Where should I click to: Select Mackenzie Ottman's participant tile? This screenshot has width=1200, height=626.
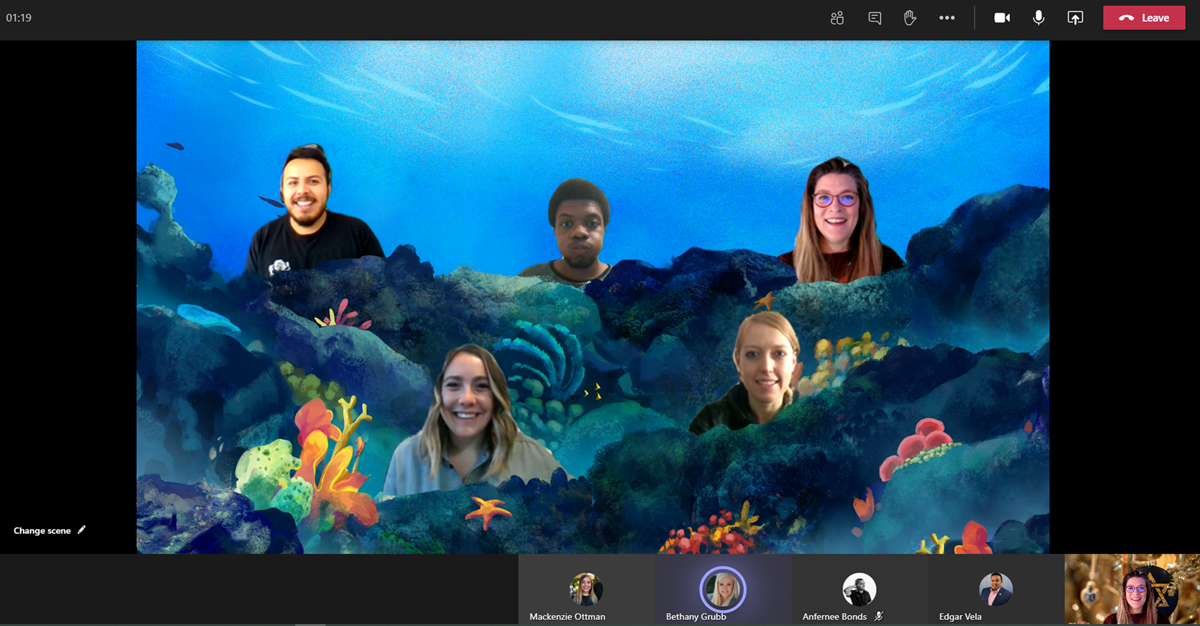pos(586,591)
